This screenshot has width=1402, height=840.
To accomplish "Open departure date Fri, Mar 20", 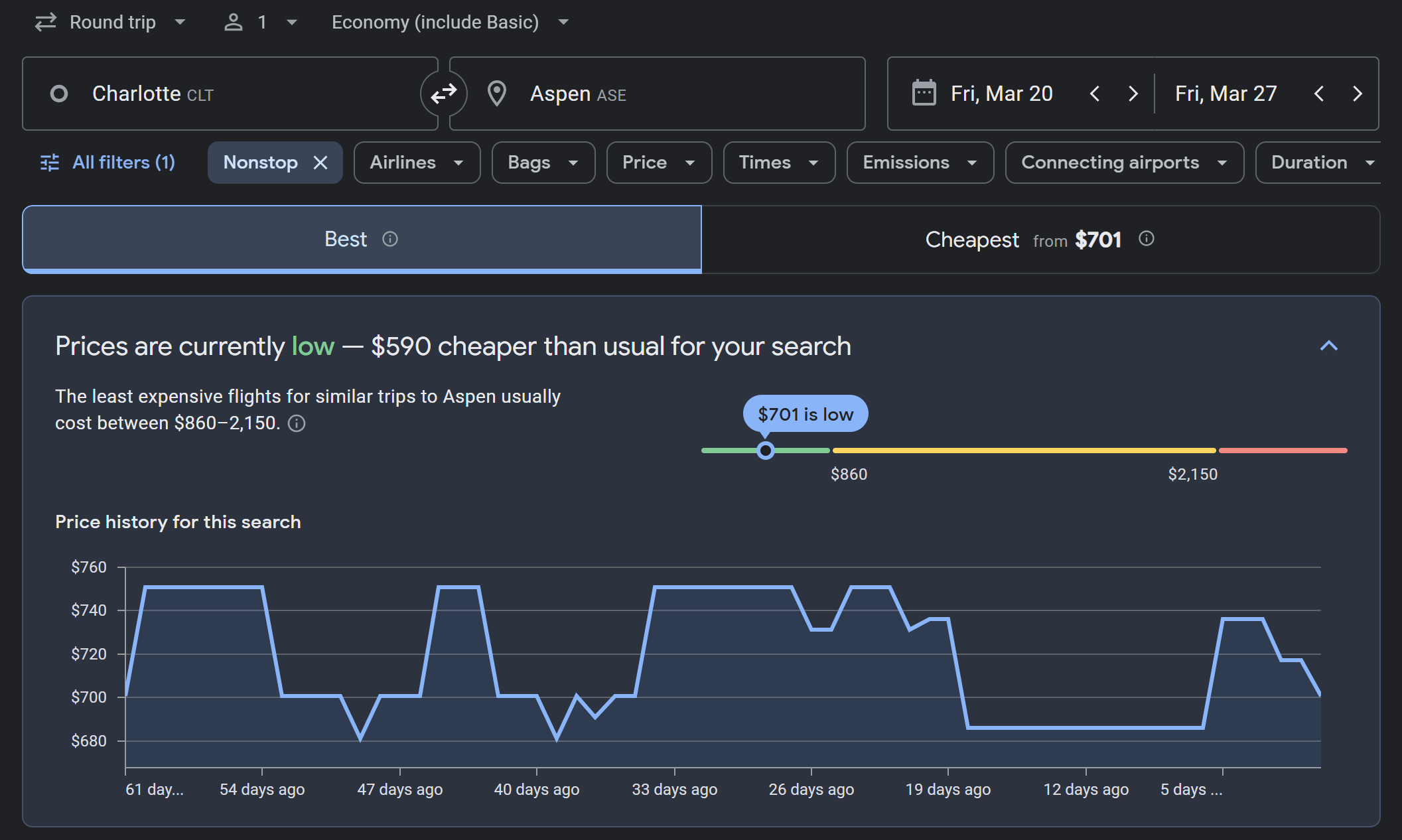I will [1002, 94].
